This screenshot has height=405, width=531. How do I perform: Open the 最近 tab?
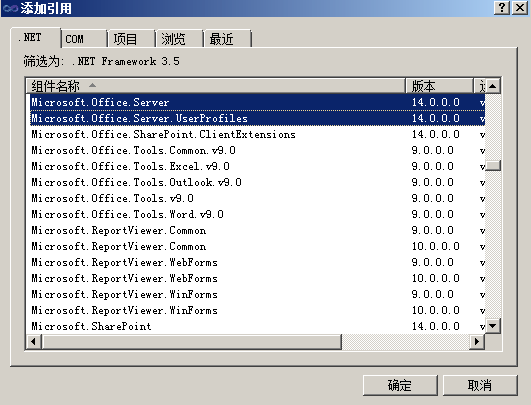[227, 39]
